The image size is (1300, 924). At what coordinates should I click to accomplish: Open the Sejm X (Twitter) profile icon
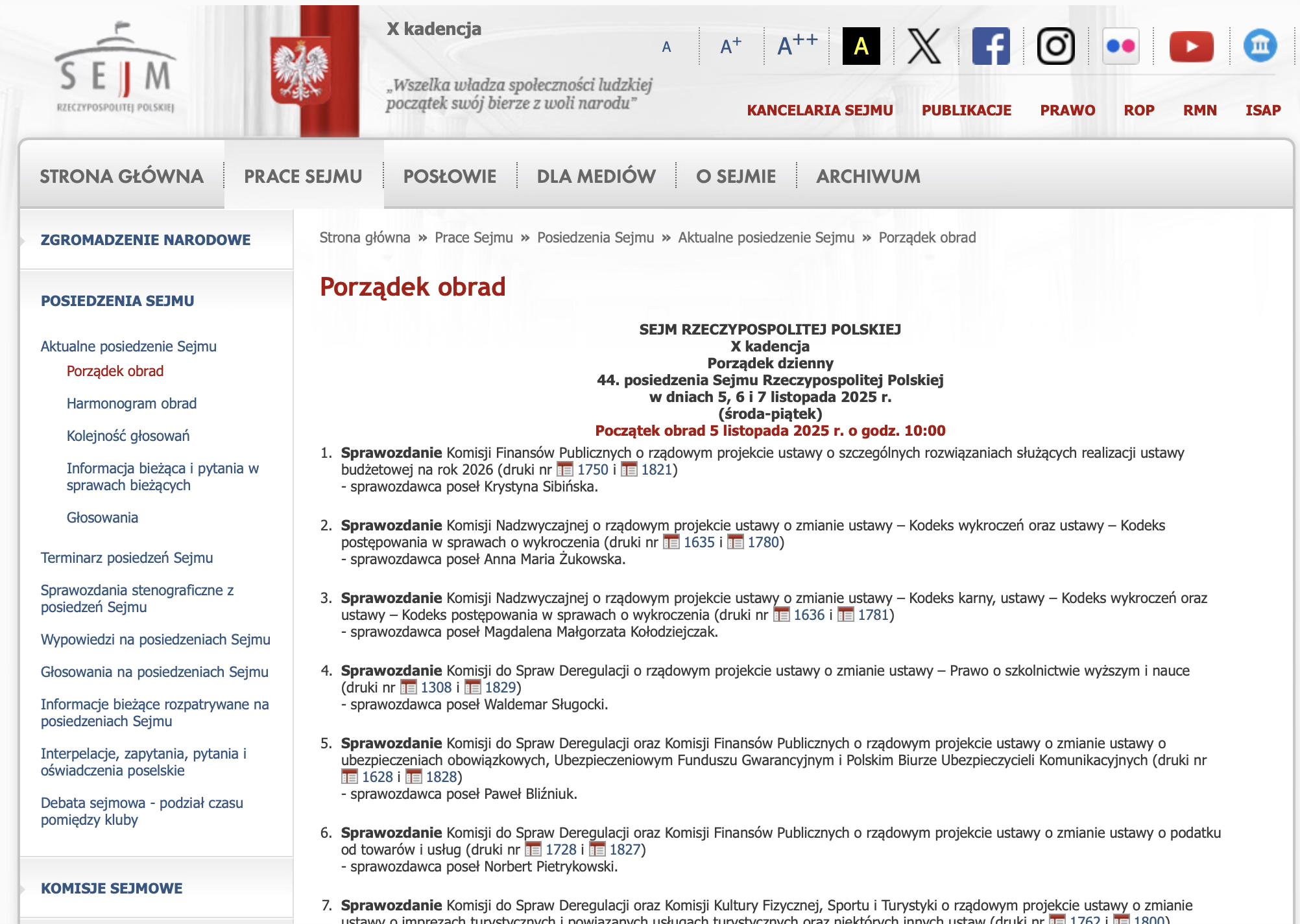tap(924, 46)
